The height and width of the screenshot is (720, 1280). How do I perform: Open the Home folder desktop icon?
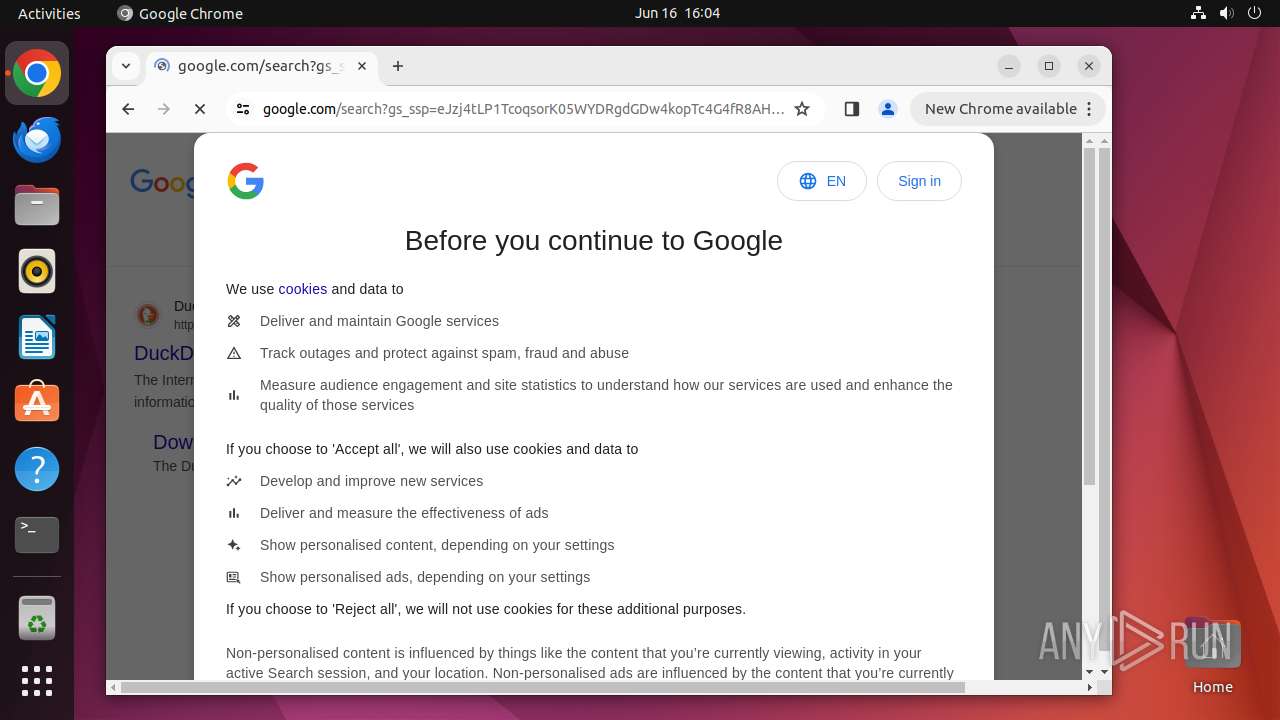(1212, 657)
